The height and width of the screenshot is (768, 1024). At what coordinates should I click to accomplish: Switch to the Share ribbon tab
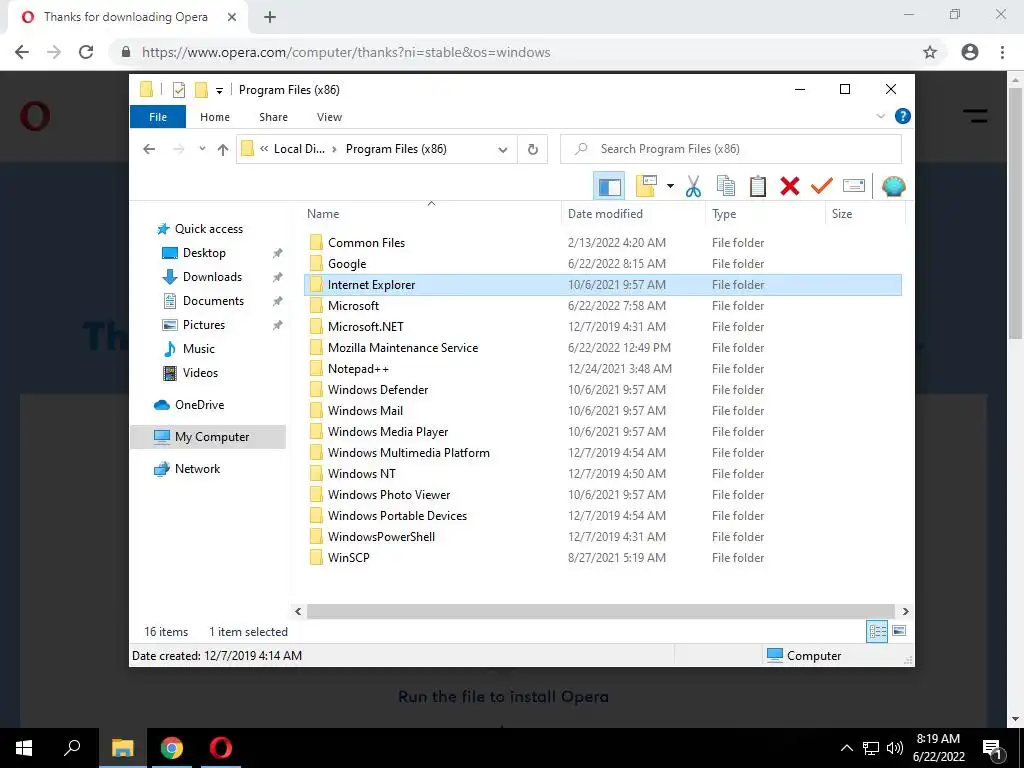pos(273,117)
